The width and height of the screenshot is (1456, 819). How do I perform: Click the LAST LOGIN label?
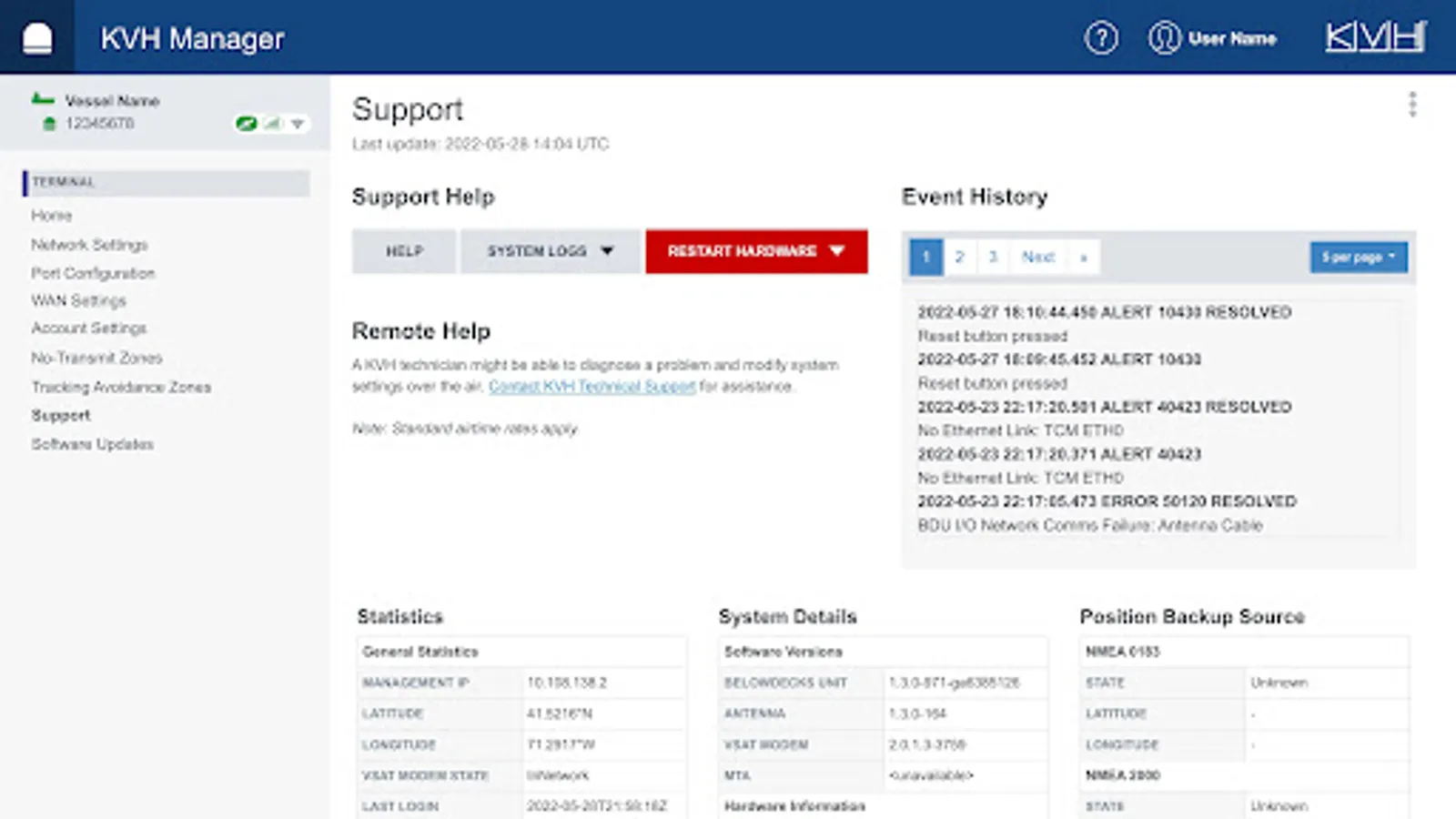(x=400, y=806)
